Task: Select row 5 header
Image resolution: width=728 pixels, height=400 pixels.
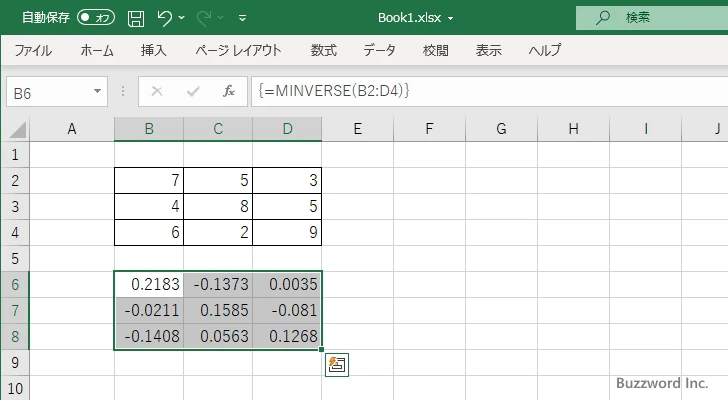Action: (15, 258)
